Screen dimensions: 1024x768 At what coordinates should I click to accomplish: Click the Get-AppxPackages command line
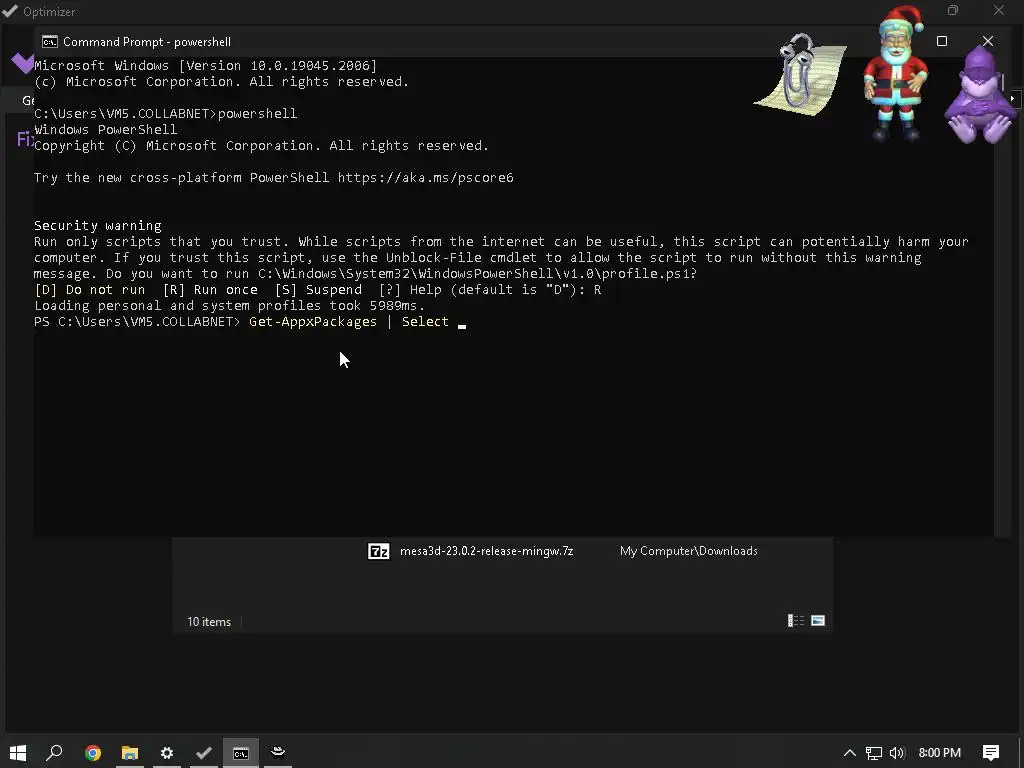click(249, 322)
